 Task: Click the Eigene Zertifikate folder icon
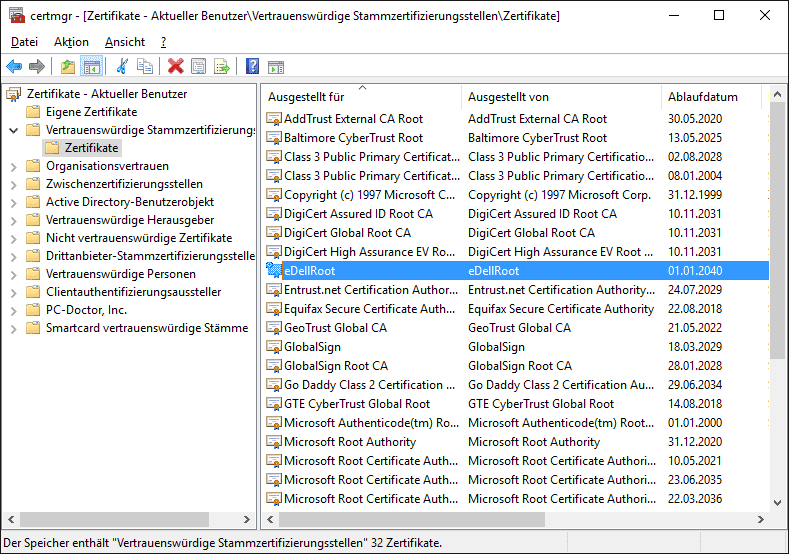click(33, 112)
